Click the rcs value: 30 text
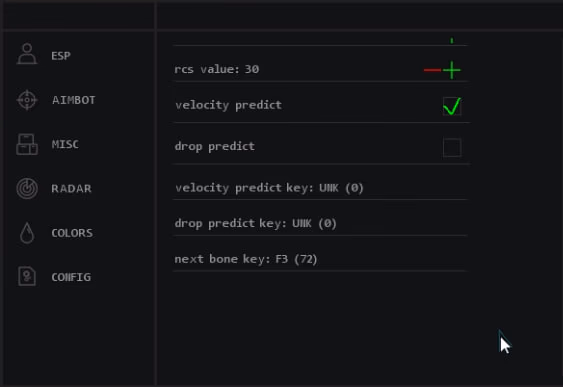Viewport: 563px width, 387px height. 217,69
